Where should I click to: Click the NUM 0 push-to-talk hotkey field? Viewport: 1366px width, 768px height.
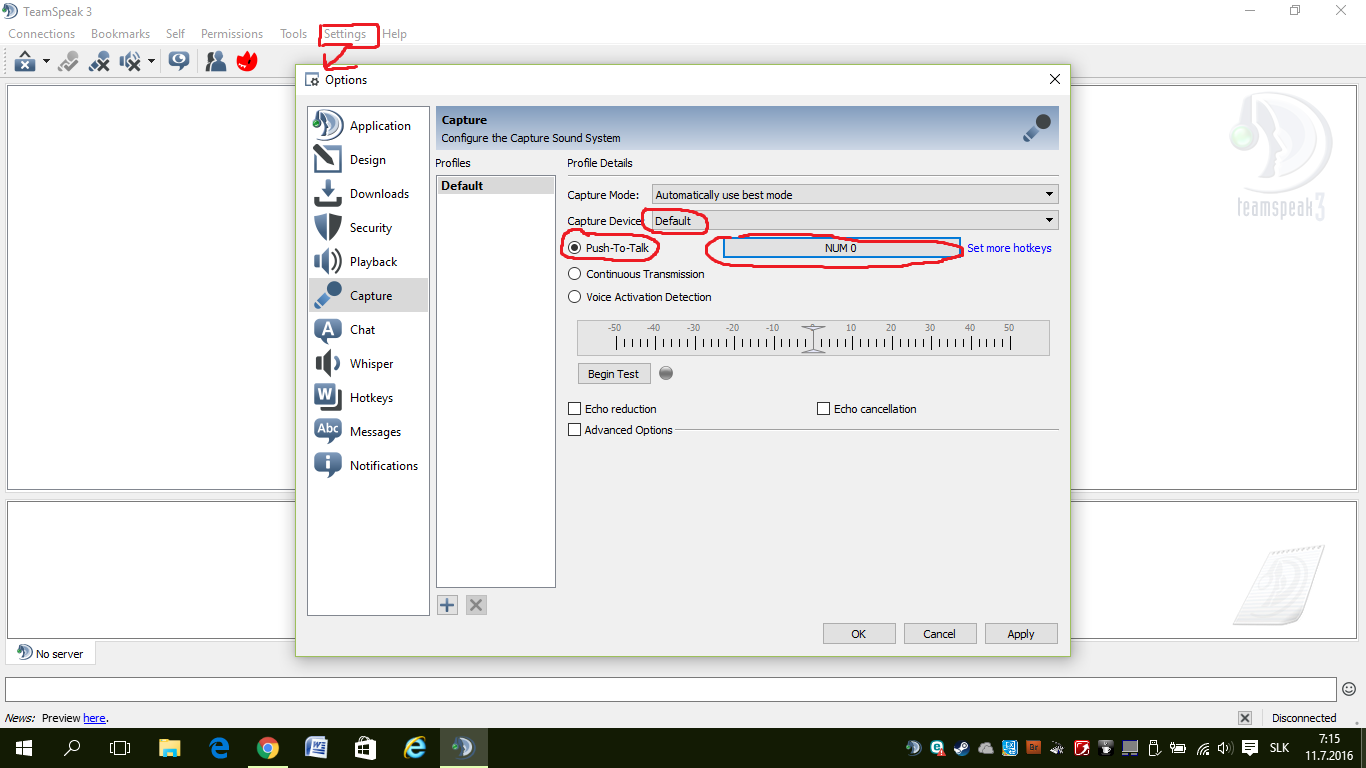841,248
